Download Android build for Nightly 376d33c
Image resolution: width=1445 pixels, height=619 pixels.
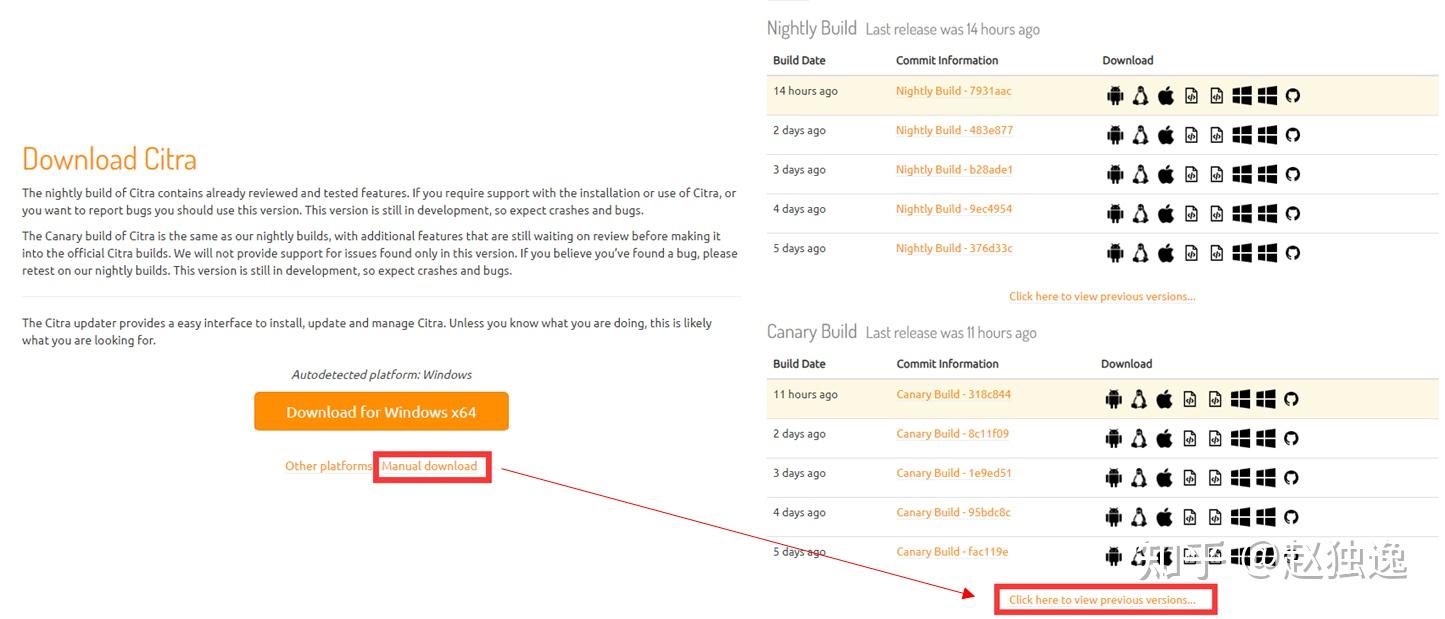[1115, 253]
